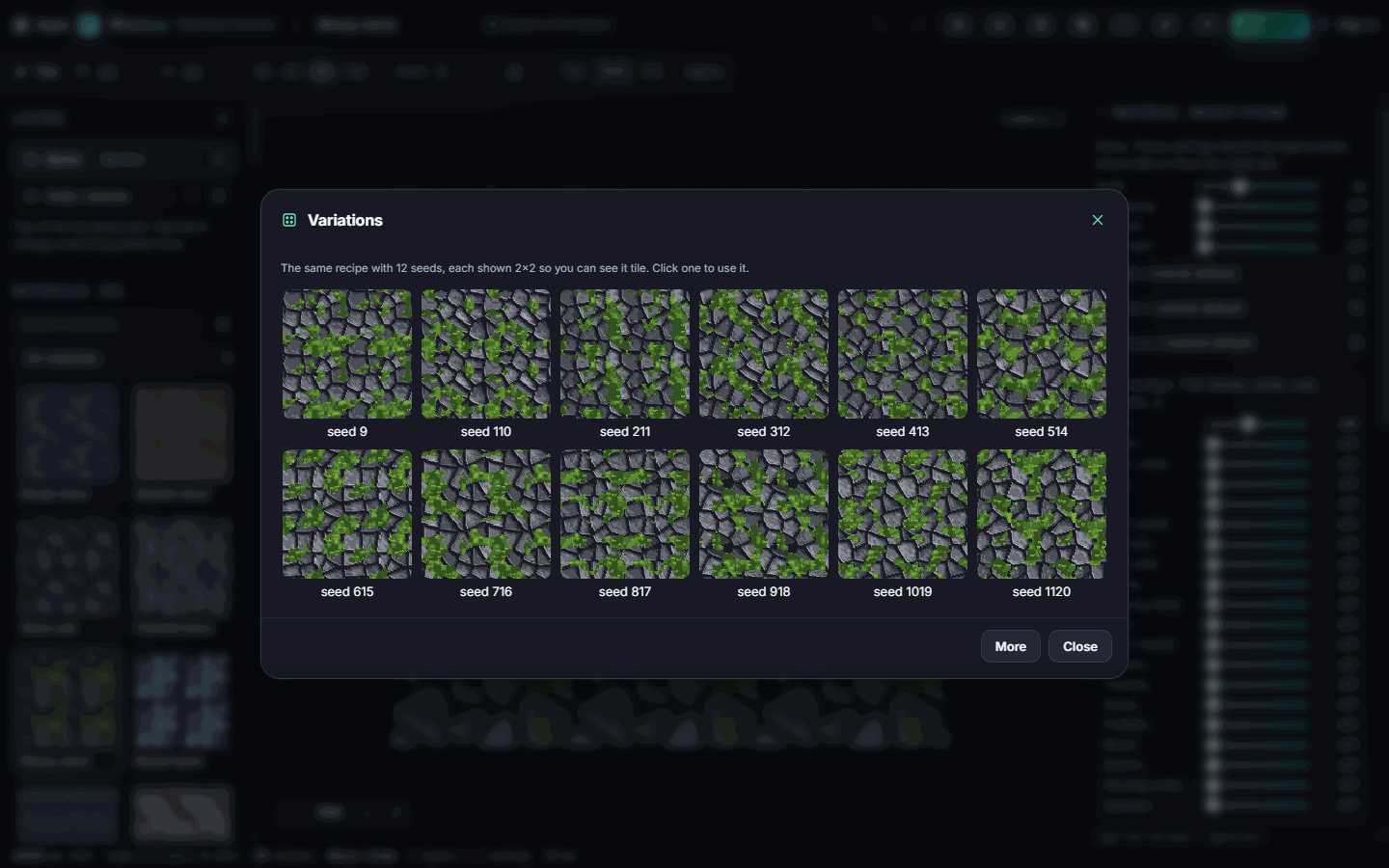Click the seed 514 variation tile

[1042, 354]
